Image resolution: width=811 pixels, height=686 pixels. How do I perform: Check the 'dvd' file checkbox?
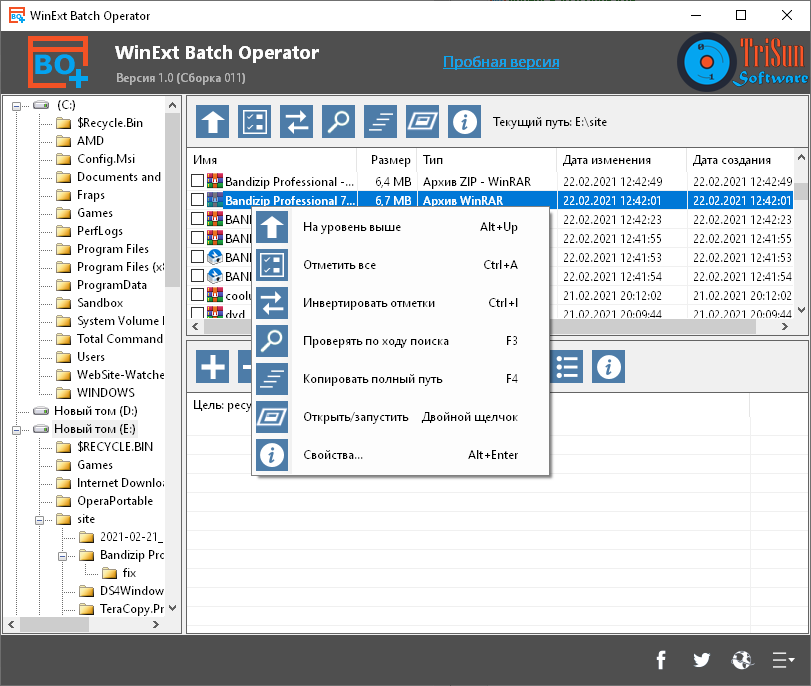coord(197,312)
